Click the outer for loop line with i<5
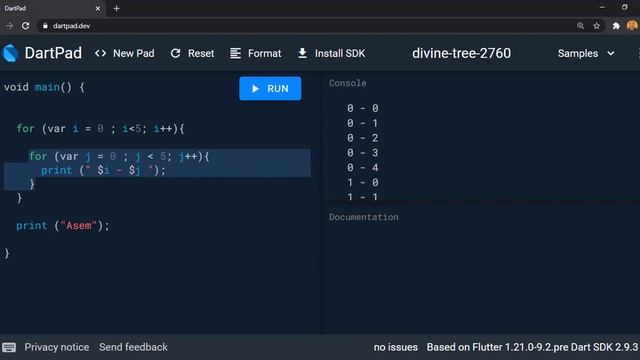Viewport: 640px width, 360px height. 100,129
